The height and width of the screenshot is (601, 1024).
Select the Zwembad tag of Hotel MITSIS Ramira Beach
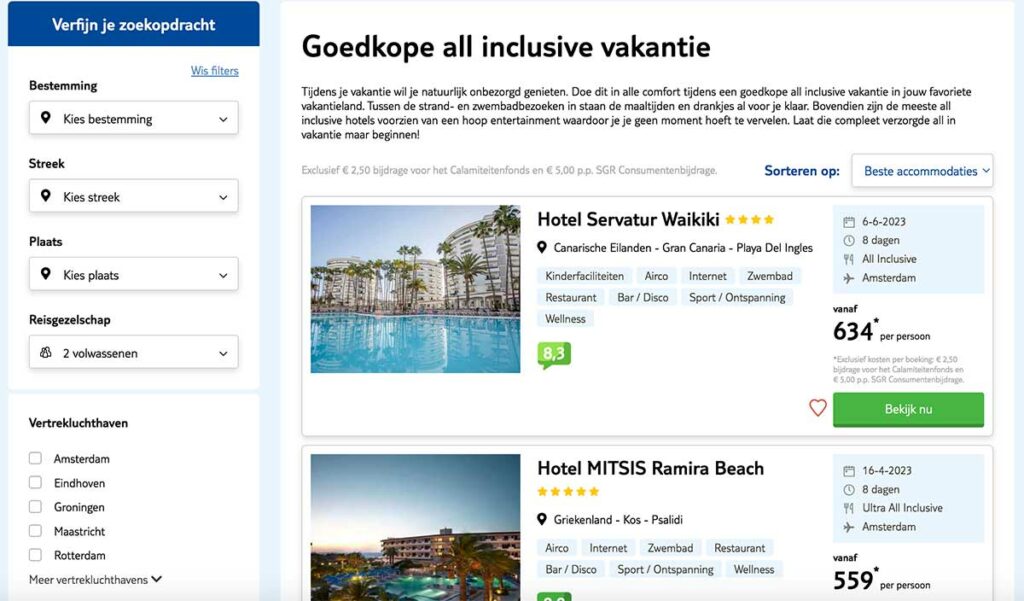[x=670, y=548]
